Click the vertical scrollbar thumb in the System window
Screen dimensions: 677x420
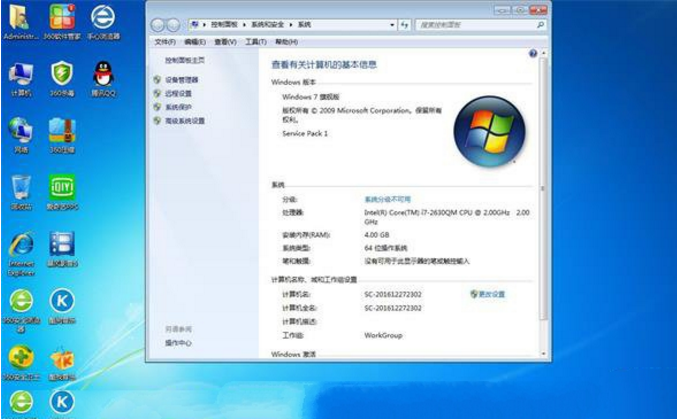(x=544, y=189)
